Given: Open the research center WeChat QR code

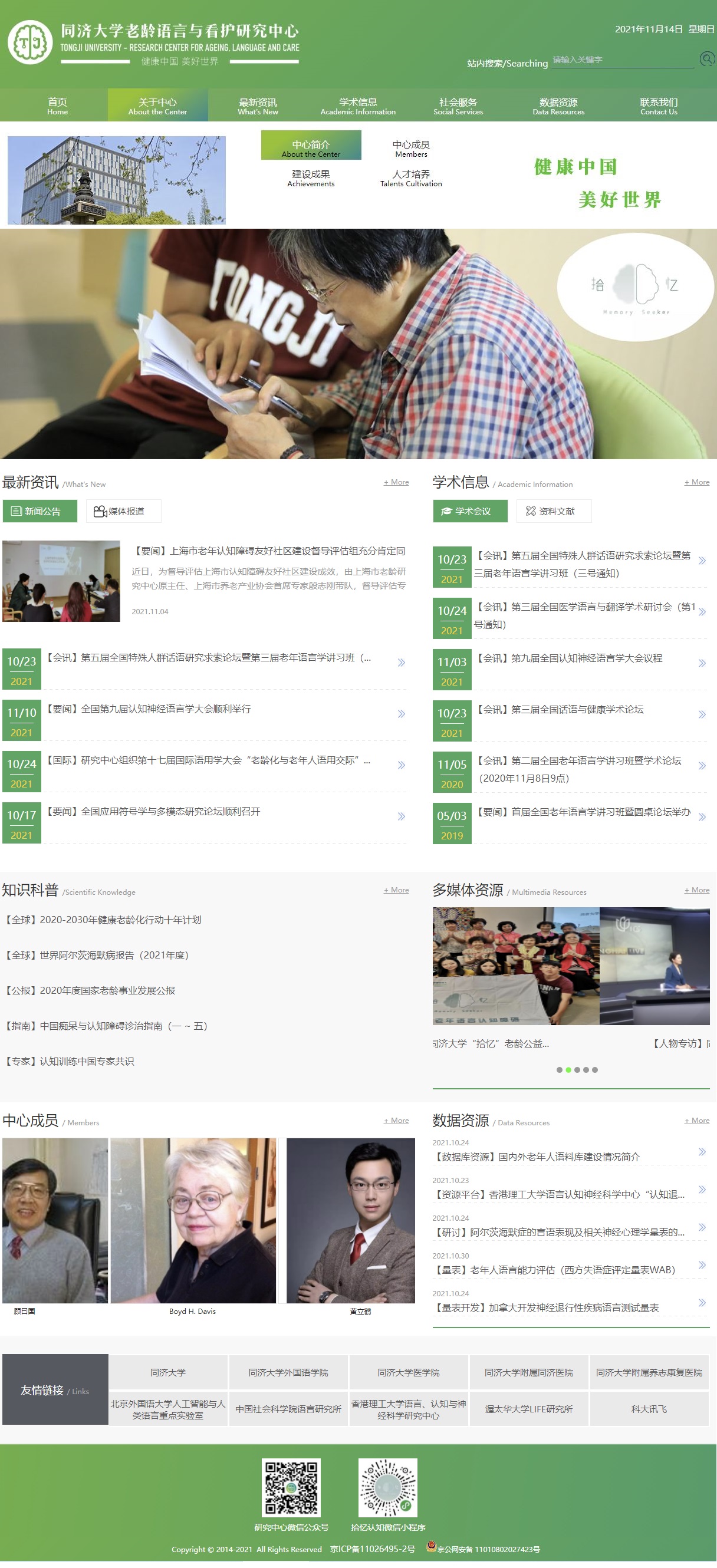Looking at the screenshot, I should pyautogui.click(x=291, y=1487).
